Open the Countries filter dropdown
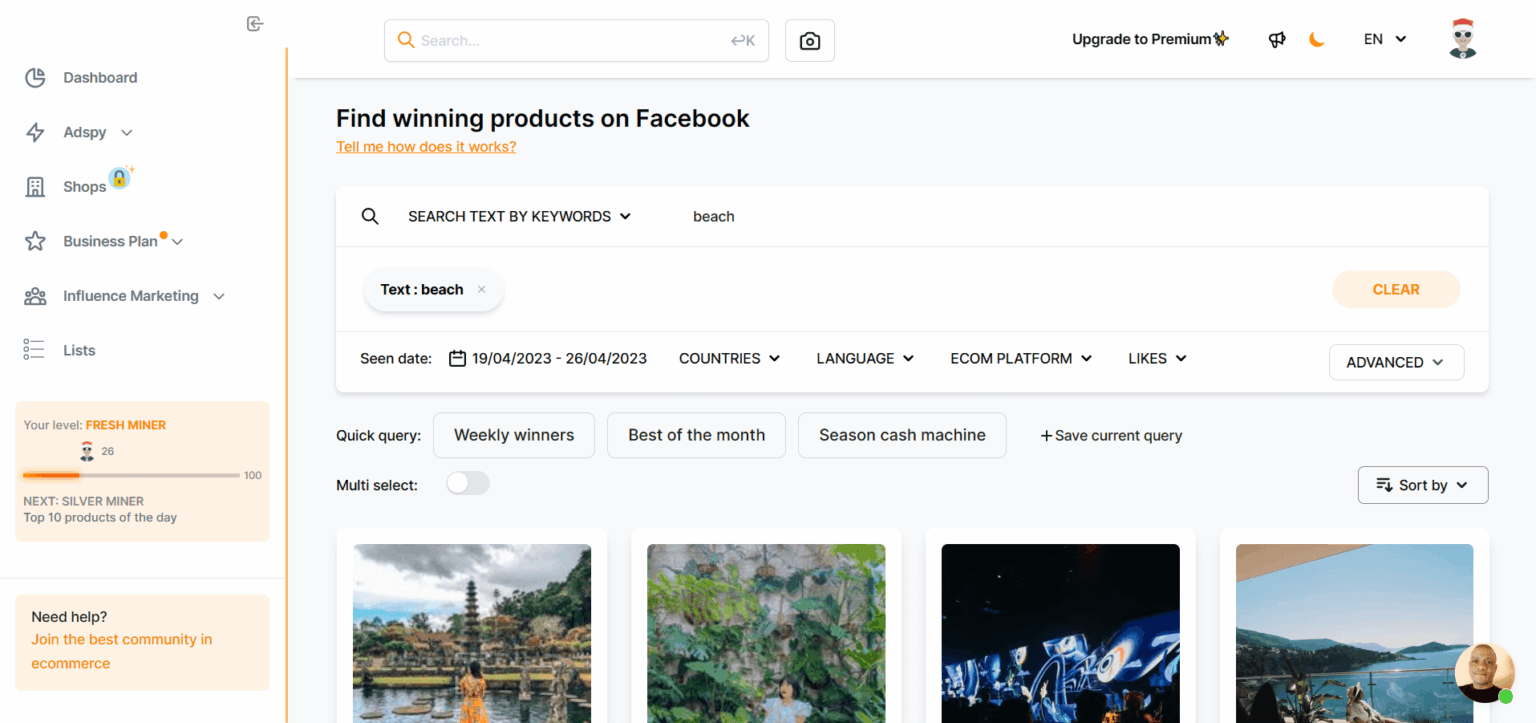Viewport: 1536px width, 723px height. [730, 358]
